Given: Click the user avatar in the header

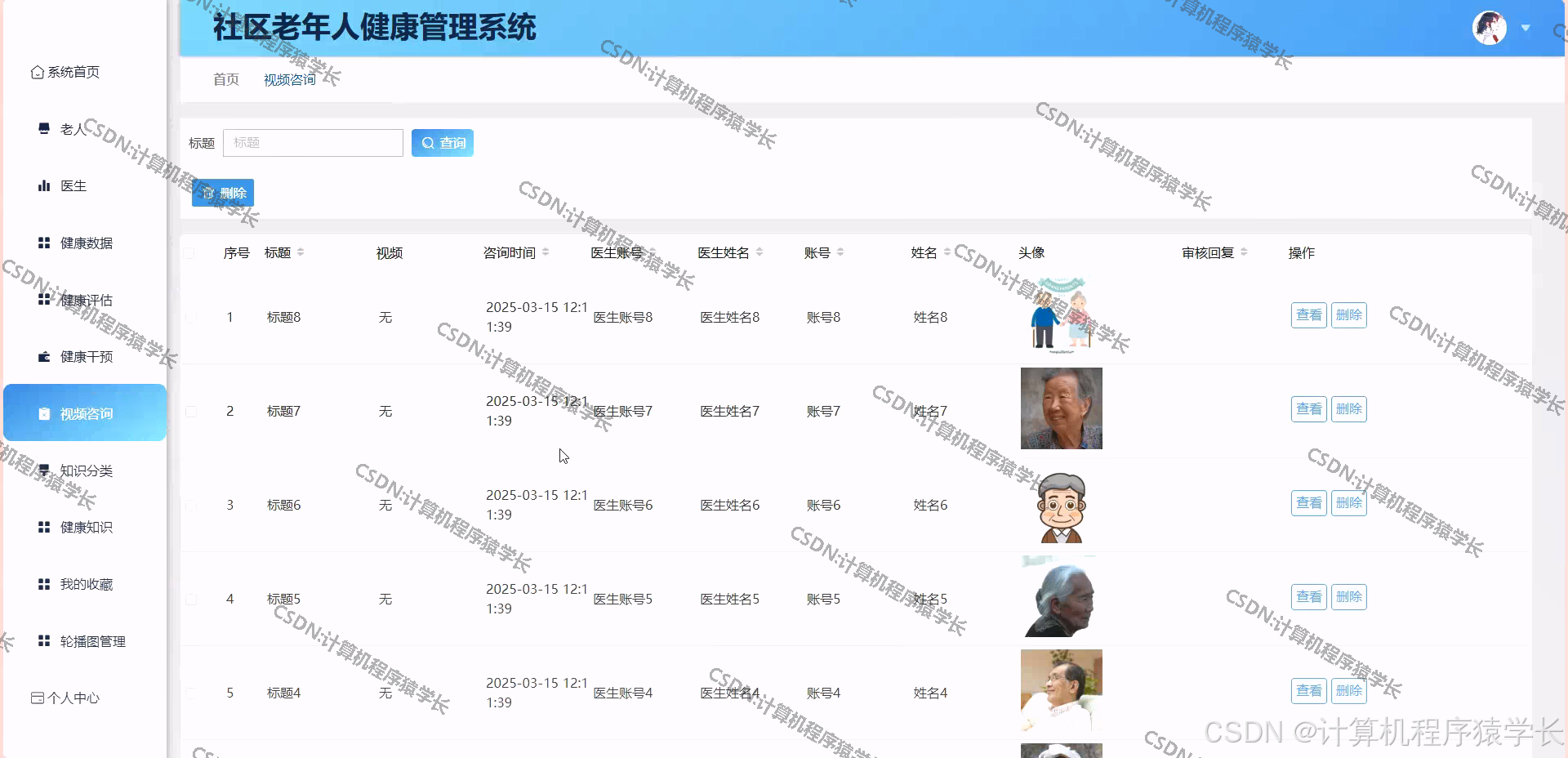Looking at the screenshot, I should (1490, 28).
